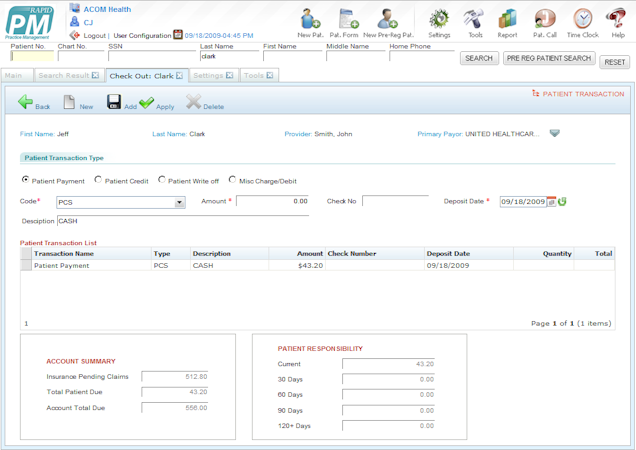
Task: Click the Patient Transaction tree icon
Action: coord(536,93)
